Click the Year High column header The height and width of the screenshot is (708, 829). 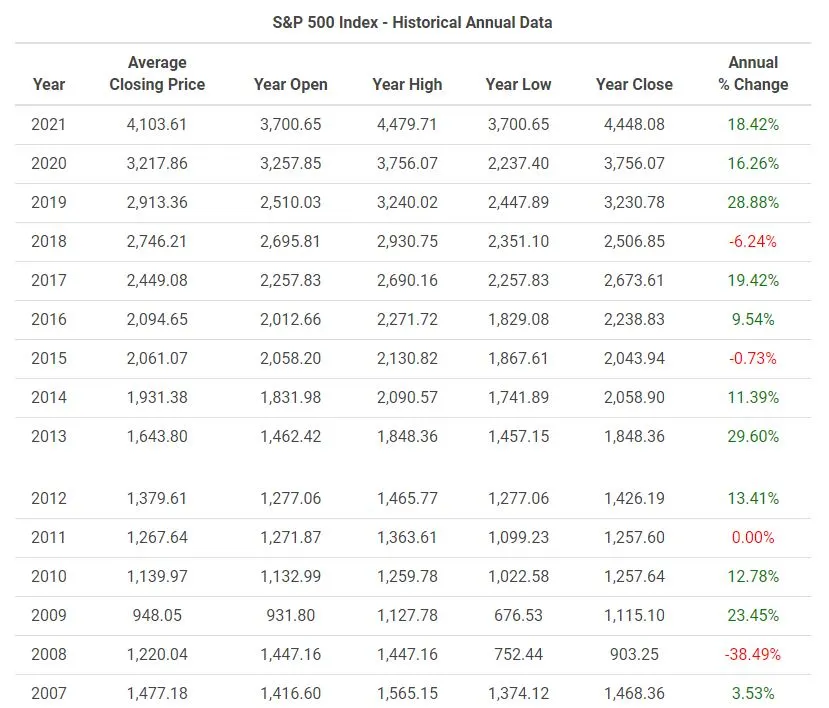(407, 84)
